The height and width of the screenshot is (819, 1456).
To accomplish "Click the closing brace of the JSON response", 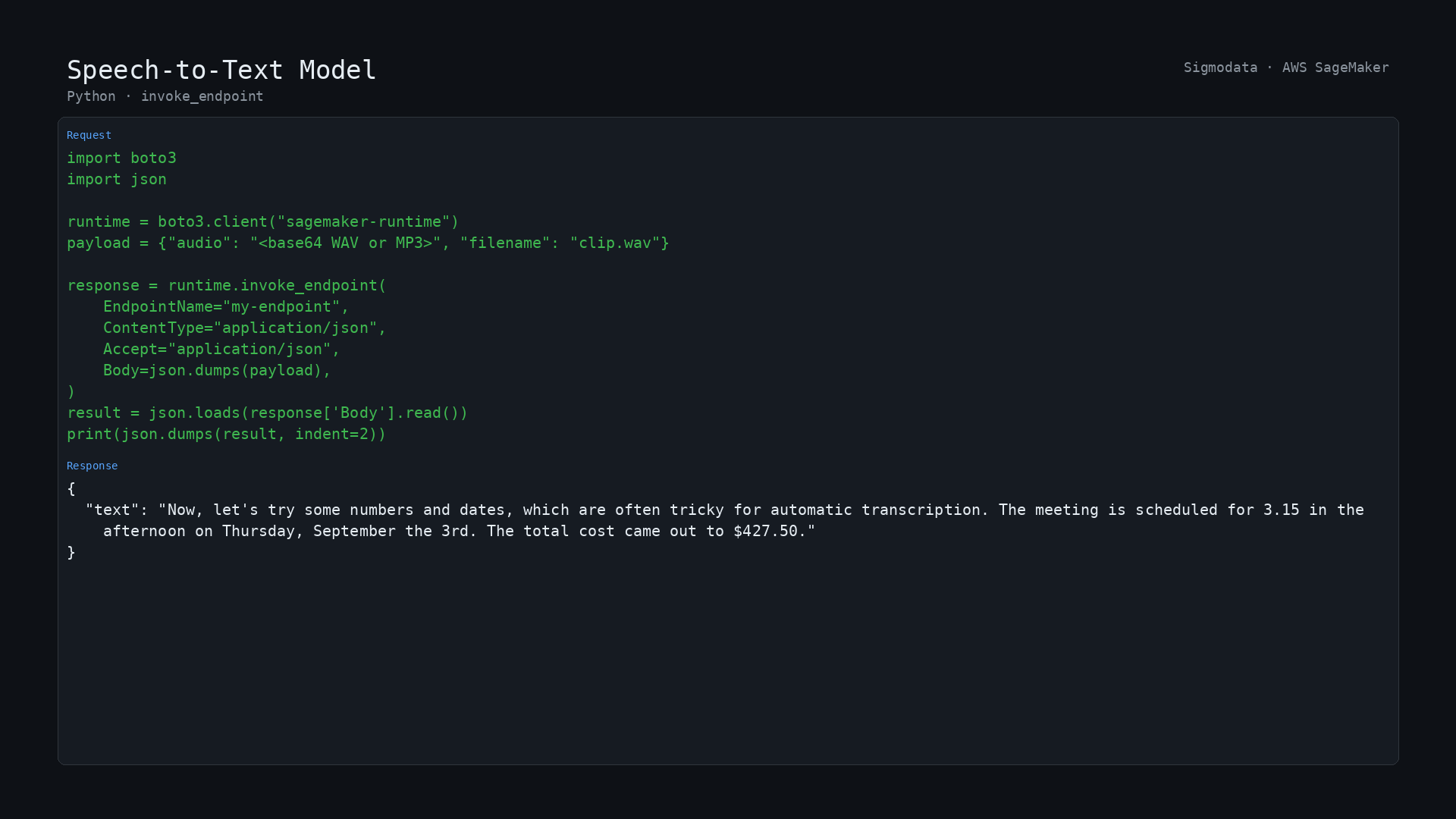I will [71, 552].
